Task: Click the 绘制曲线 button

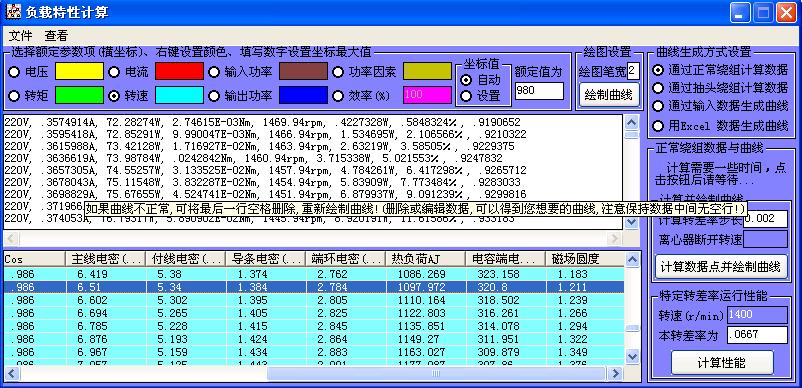Action: point(609,95)
